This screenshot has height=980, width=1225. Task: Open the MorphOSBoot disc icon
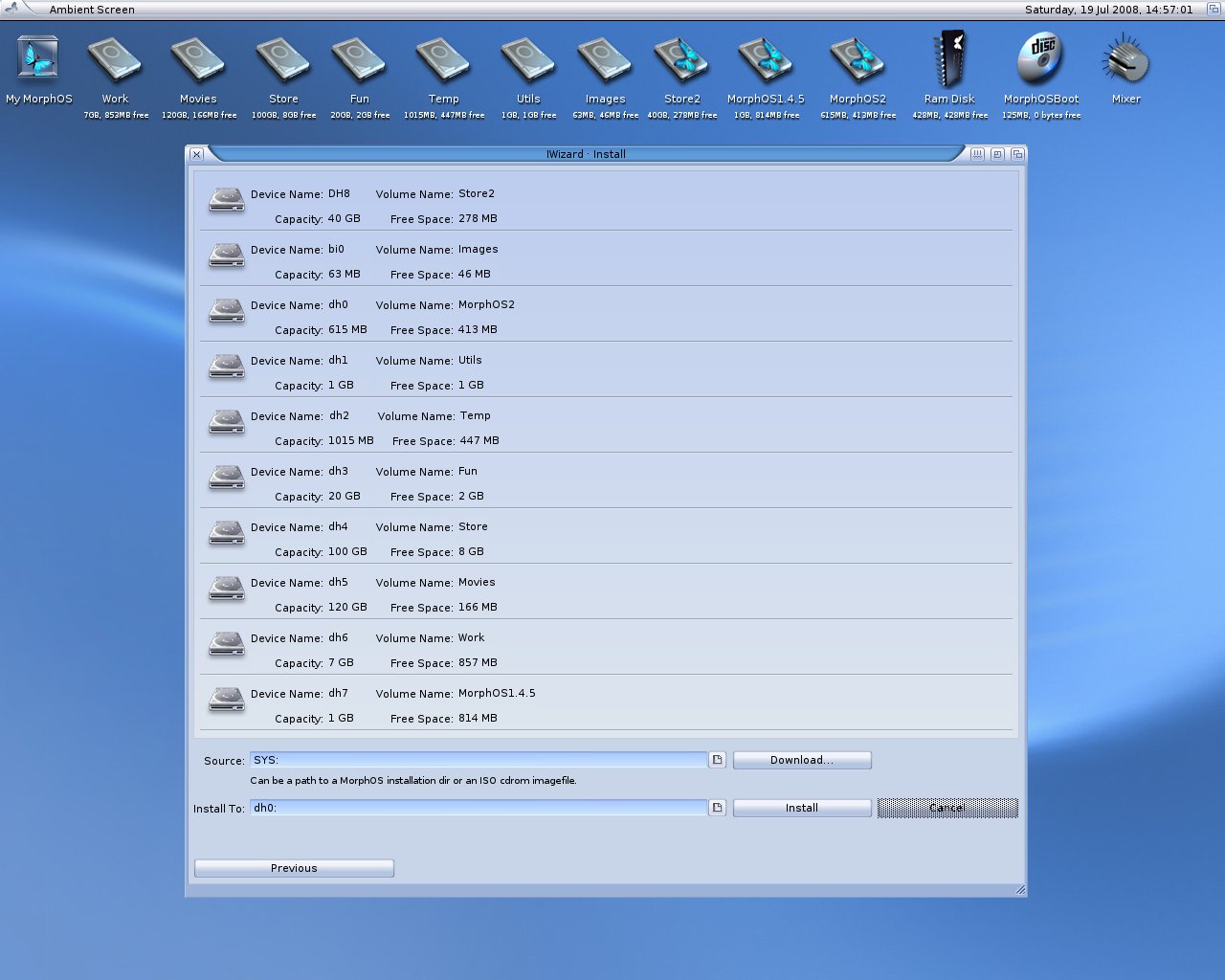(x=1040, y=59)
